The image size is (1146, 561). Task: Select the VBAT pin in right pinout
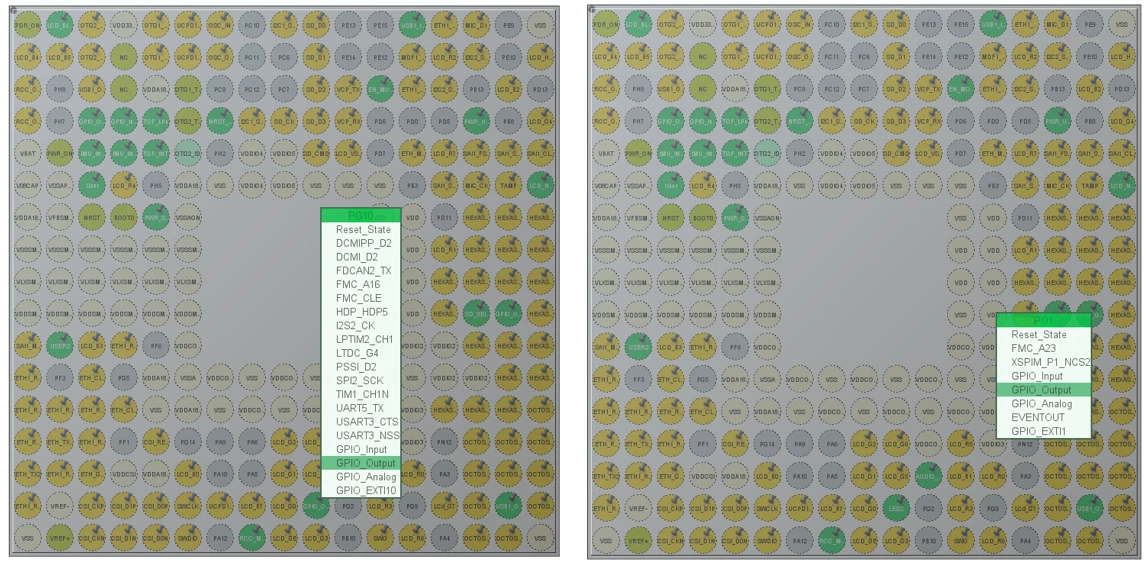[606, 153]
